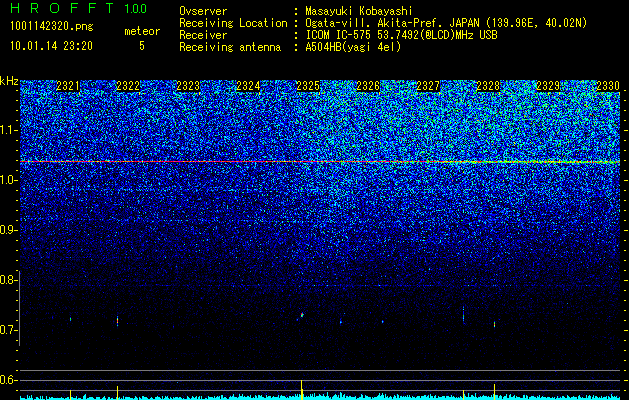Click the yellow detection marker below 2322
This screenshot has height=400, width=629.
tap(117, 392)
